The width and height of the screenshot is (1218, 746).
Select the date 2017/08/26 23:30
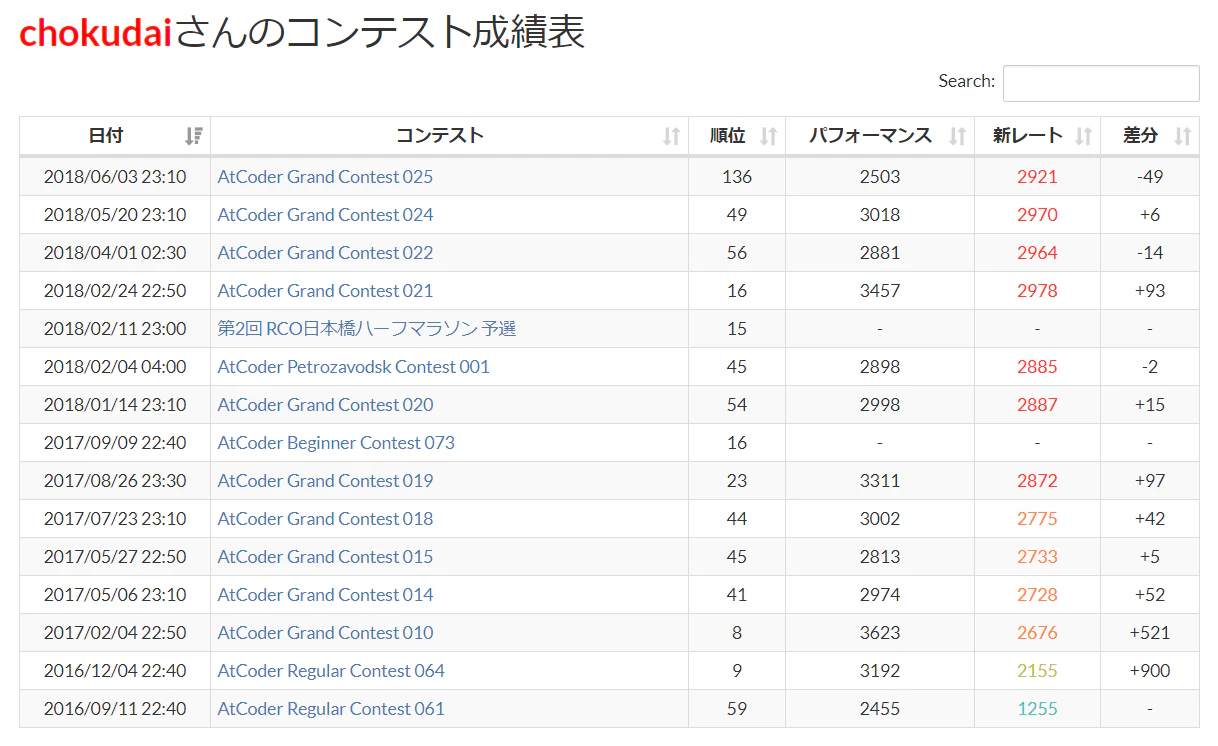tap(115, 481)
